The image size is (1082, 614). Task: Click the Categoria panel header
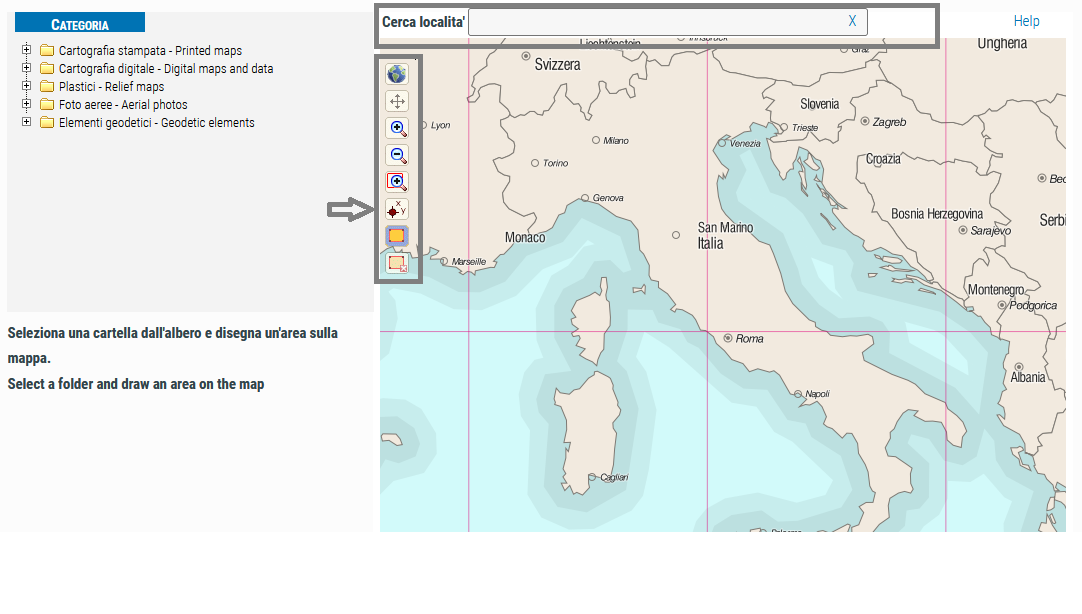(x=81, y=24)
